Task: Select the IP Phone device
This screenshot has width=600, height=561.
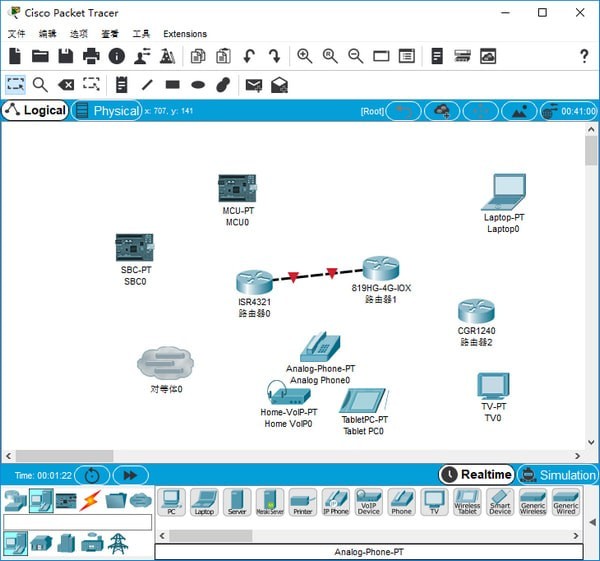Action: click(x=336, y=502)
